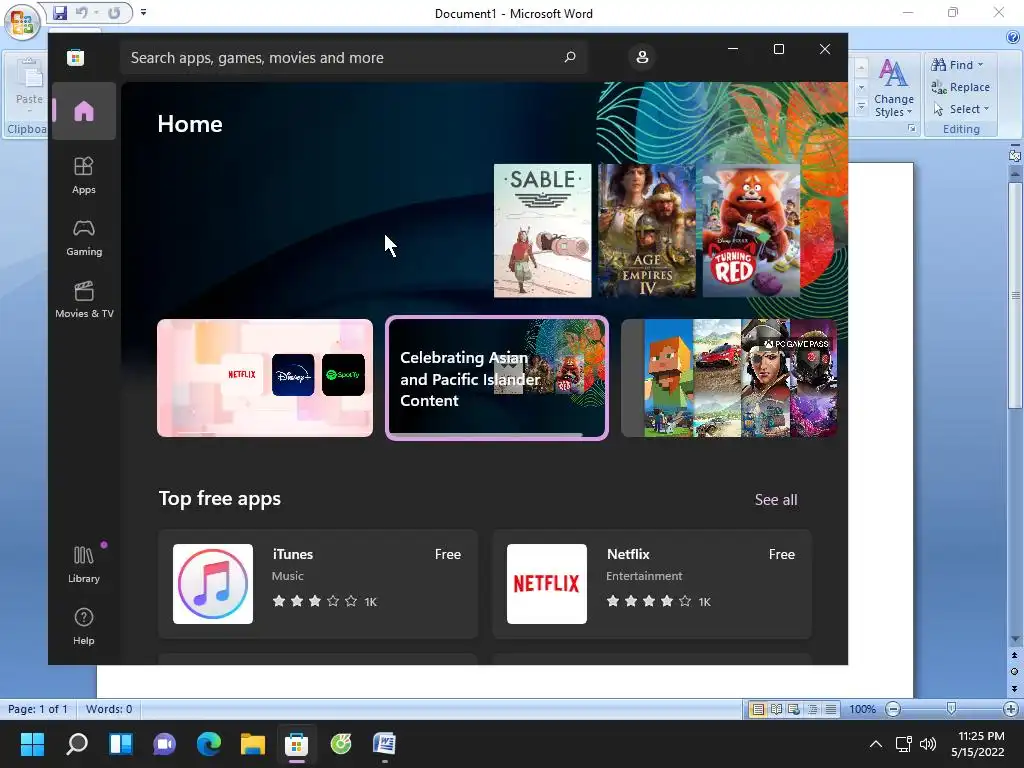Open the user account profile icon
Viewport: 1024px width, 768px height.
[x=642, y=57]
